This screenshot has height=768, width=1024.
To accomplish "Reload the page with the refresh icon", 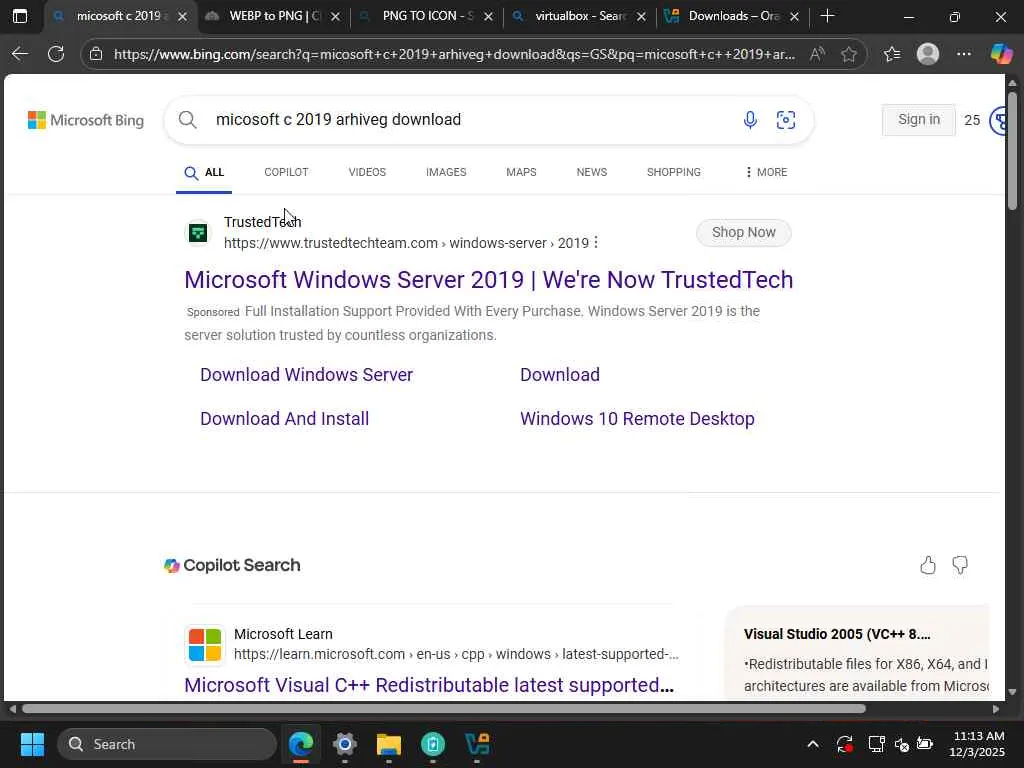I will 56,54.
